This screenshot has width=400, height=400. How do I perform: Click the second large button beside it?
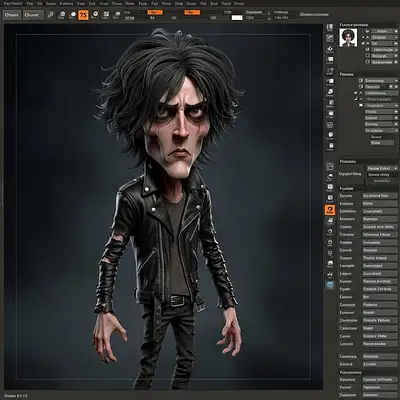(33, 15)
